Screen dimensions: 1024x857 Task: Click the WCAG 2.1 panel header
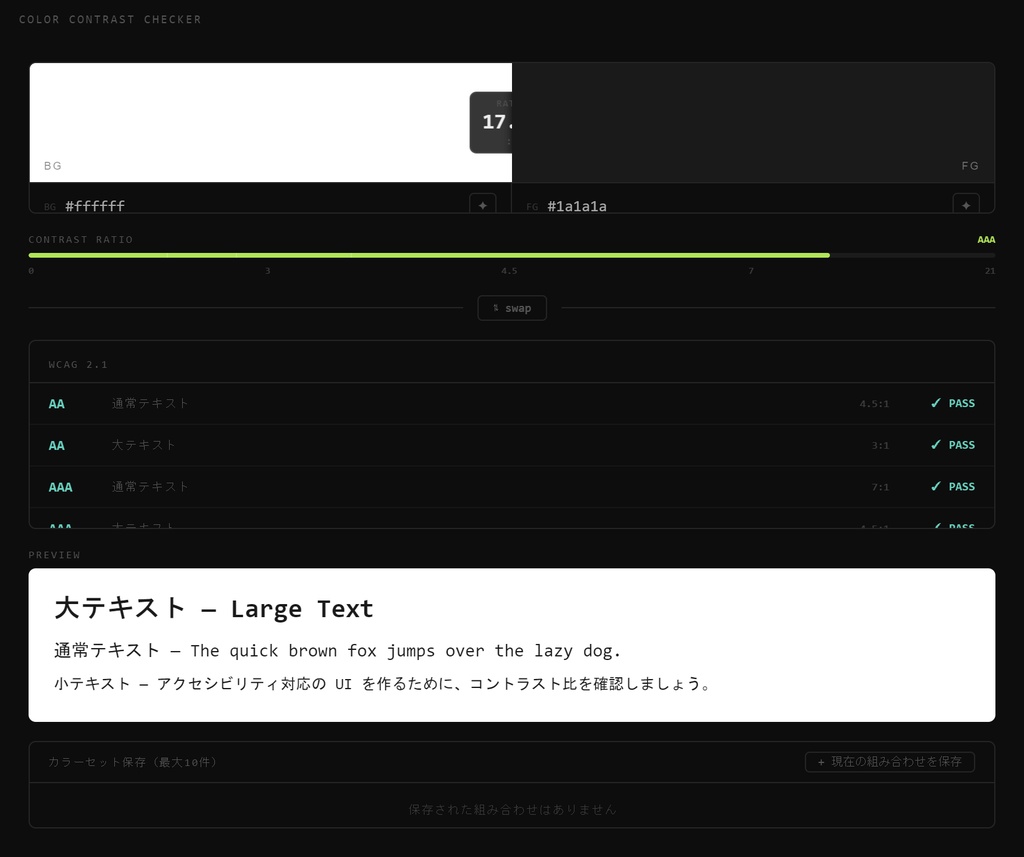(512, 362)
